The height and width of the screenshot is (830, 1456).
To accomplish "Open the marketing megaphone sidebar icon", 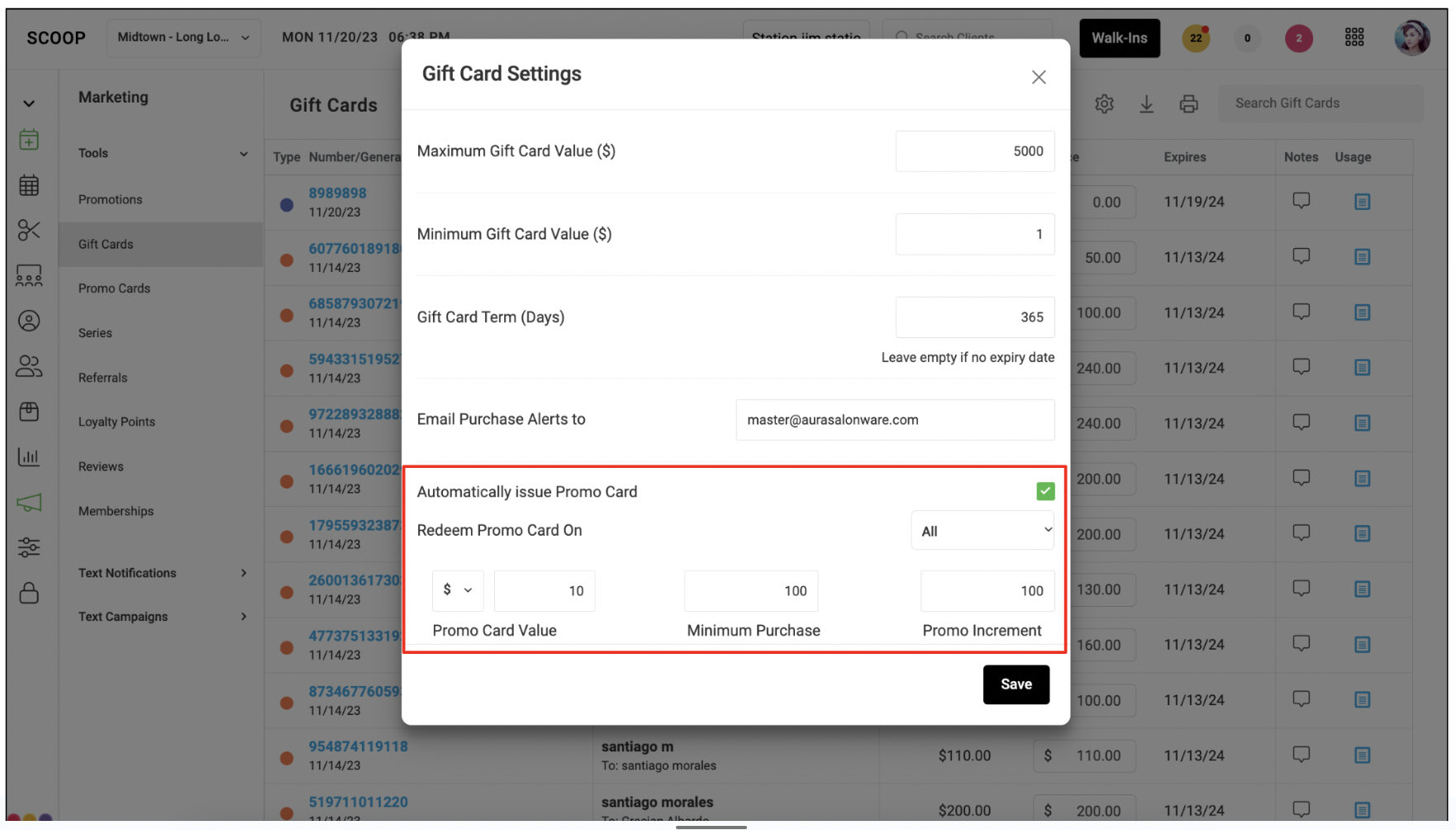I will click(29, 502).
